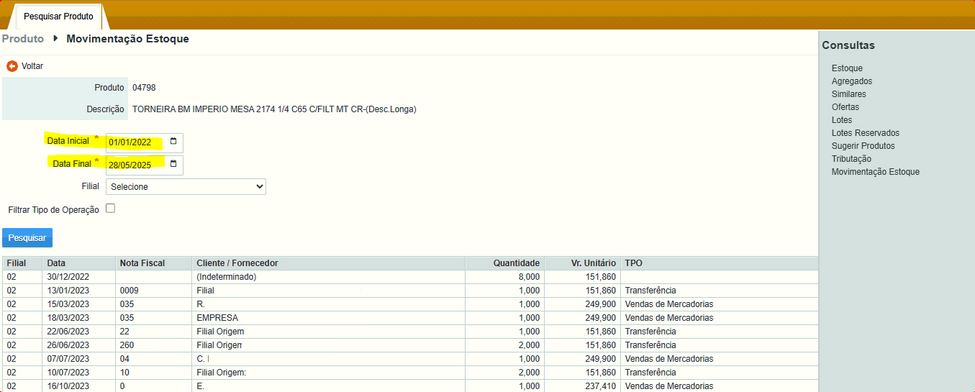Click the orange Voltar back arrow icon

pos(12,65)
